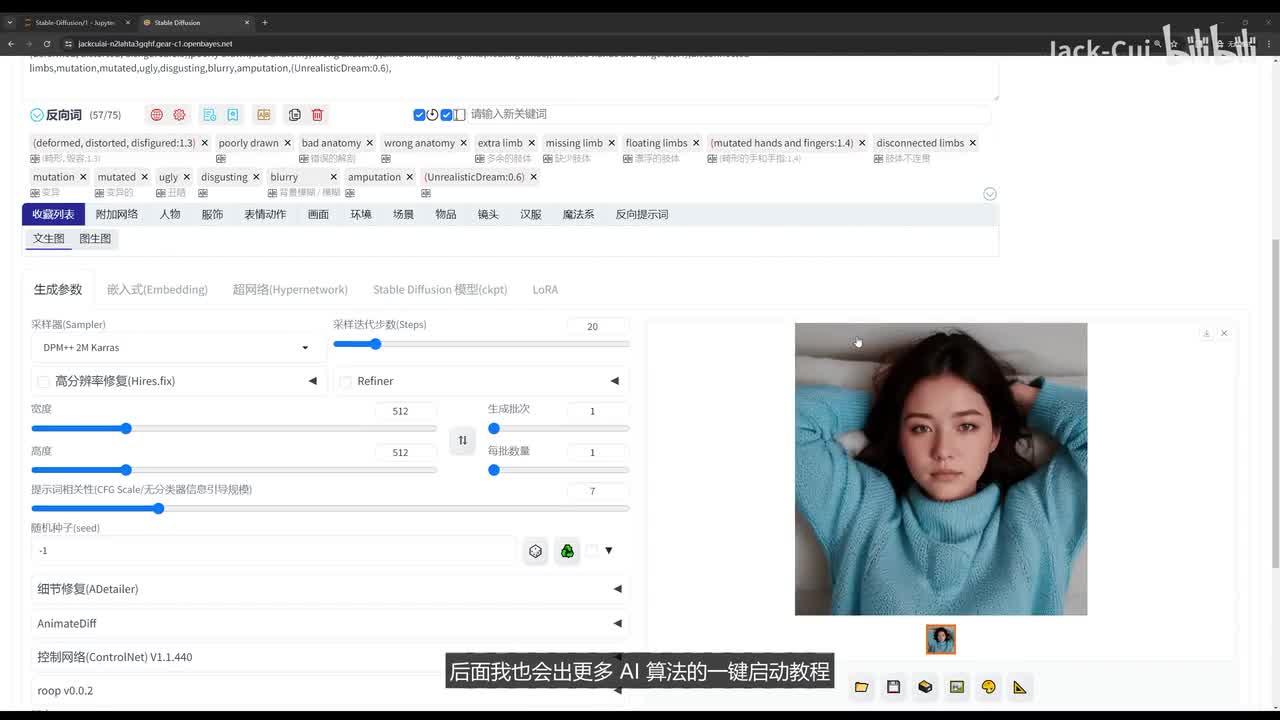The width and height of the screenshot is (1280, 720).
Task: Swap width and height with arrows button
Action: click(462, 440)
